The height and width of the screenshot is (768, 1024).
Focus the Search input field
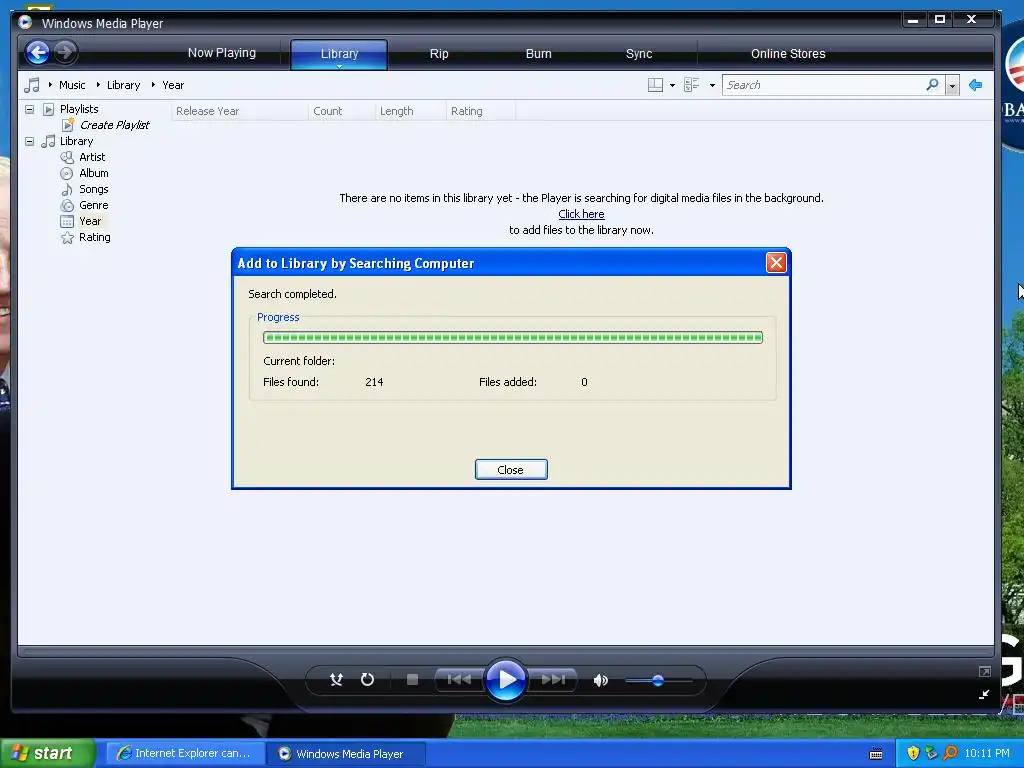824,85
